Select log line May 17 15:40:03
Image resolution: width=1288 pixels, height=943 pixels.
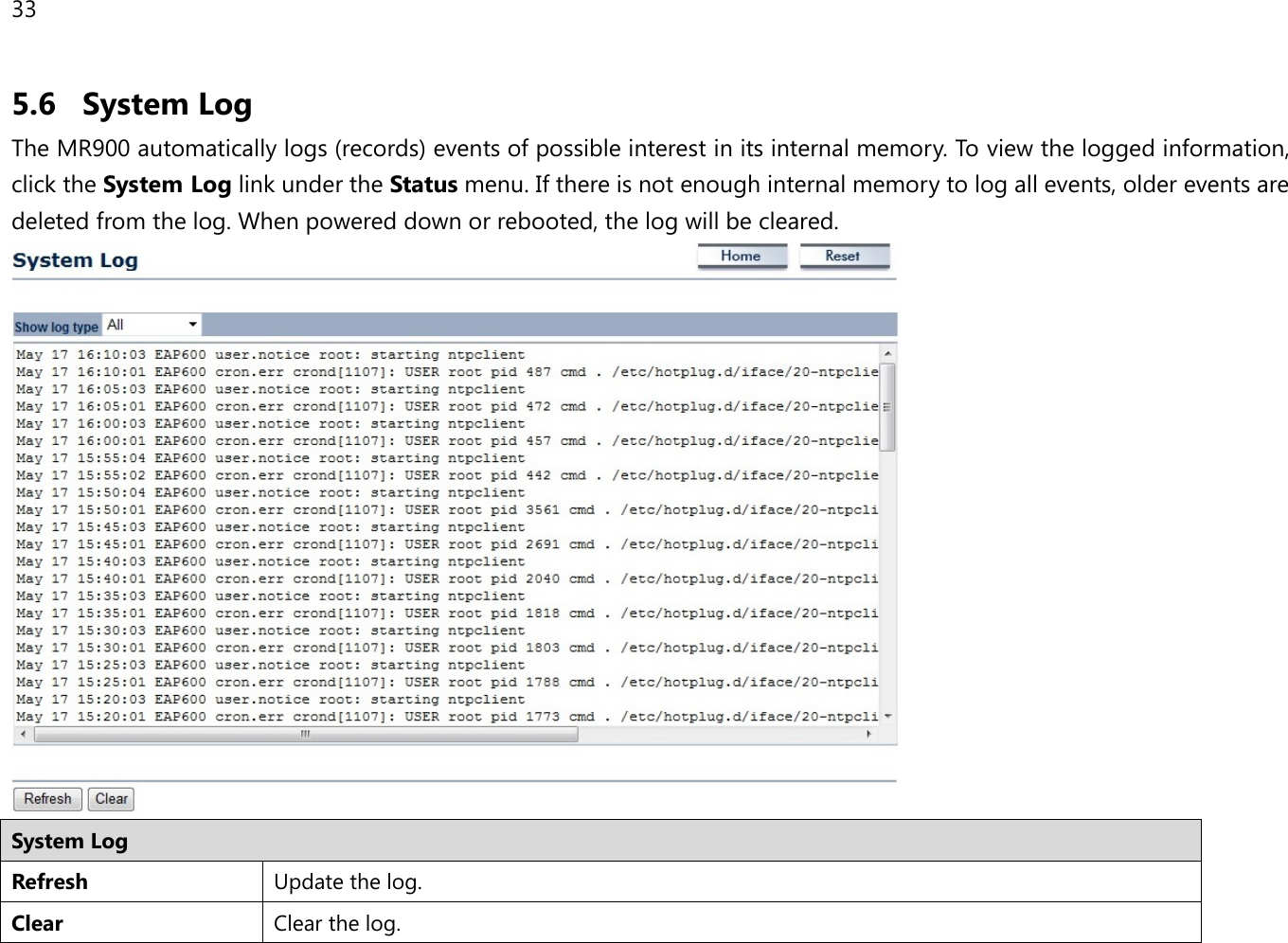point(270,561)
